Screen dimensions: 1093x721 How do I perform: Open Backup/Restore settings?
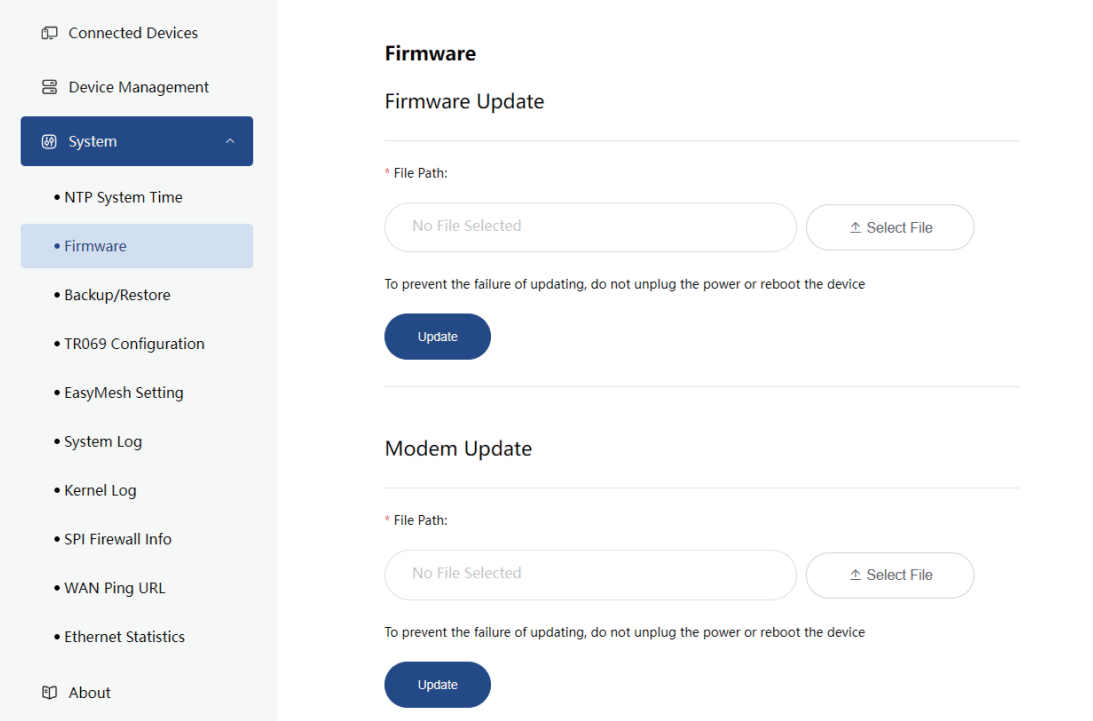coord(117,295)
